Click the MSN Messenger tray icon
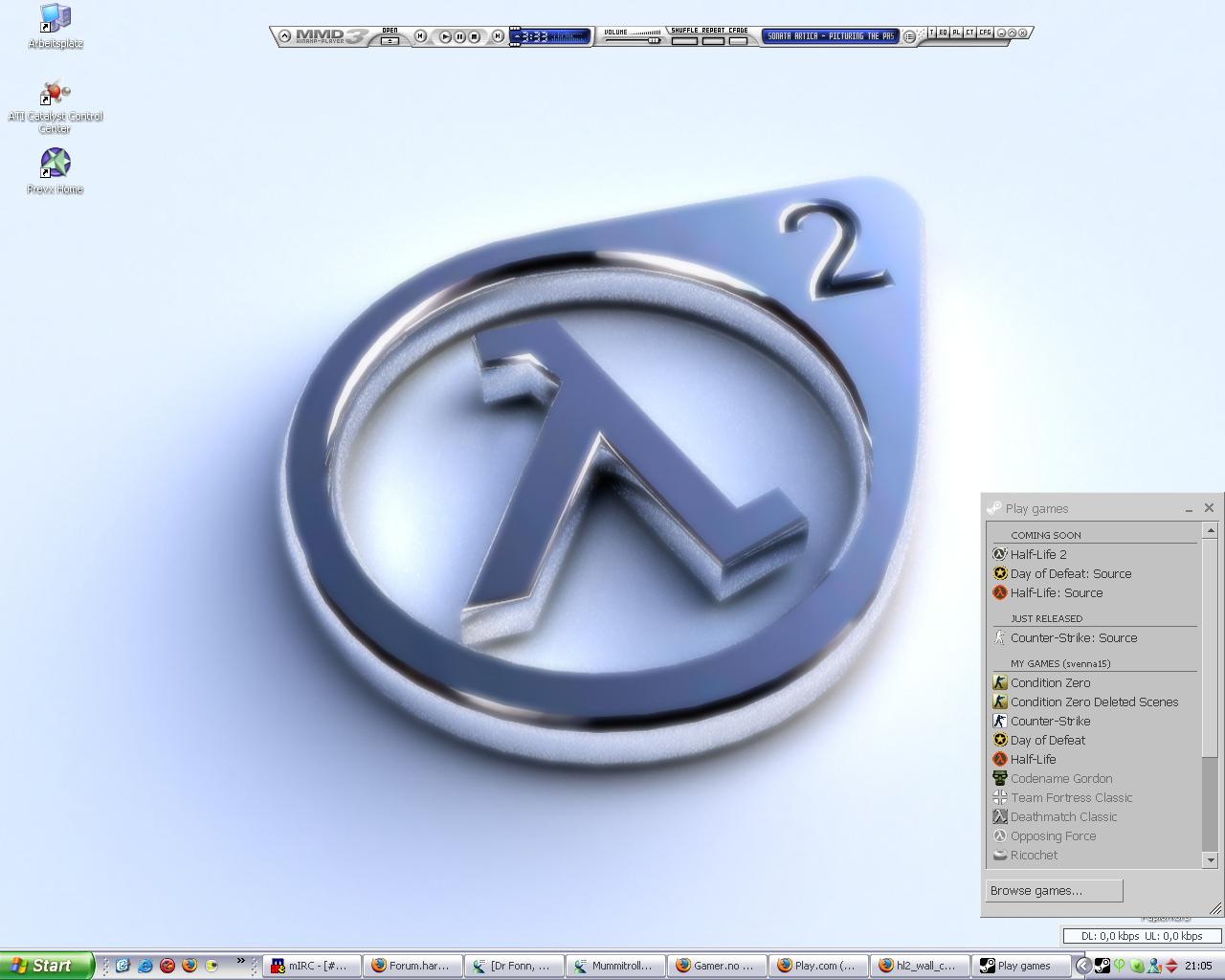 (1154, 966)
